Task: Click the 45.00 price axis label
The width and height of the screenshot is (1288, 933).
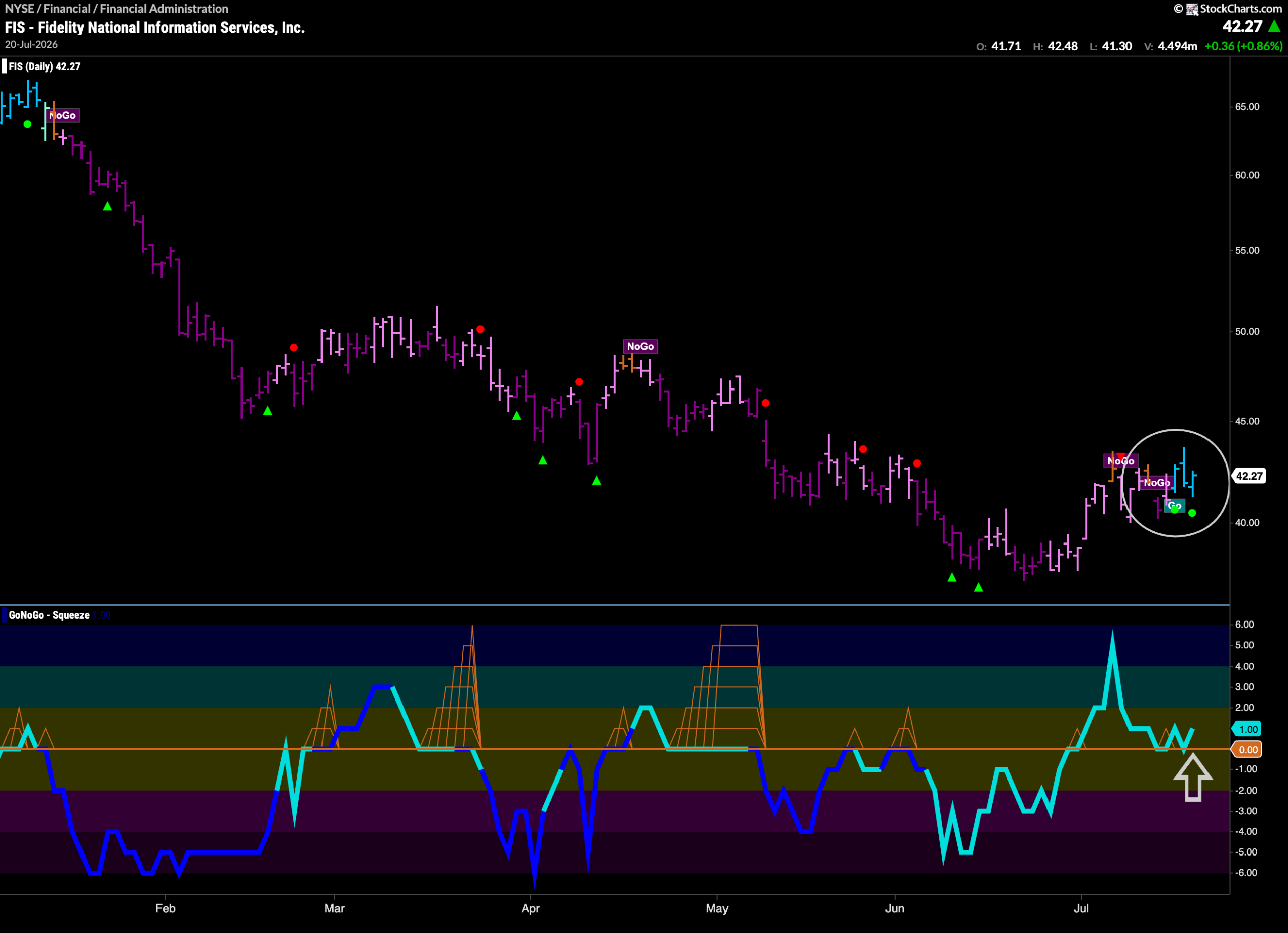Action: click(1247, 421)
